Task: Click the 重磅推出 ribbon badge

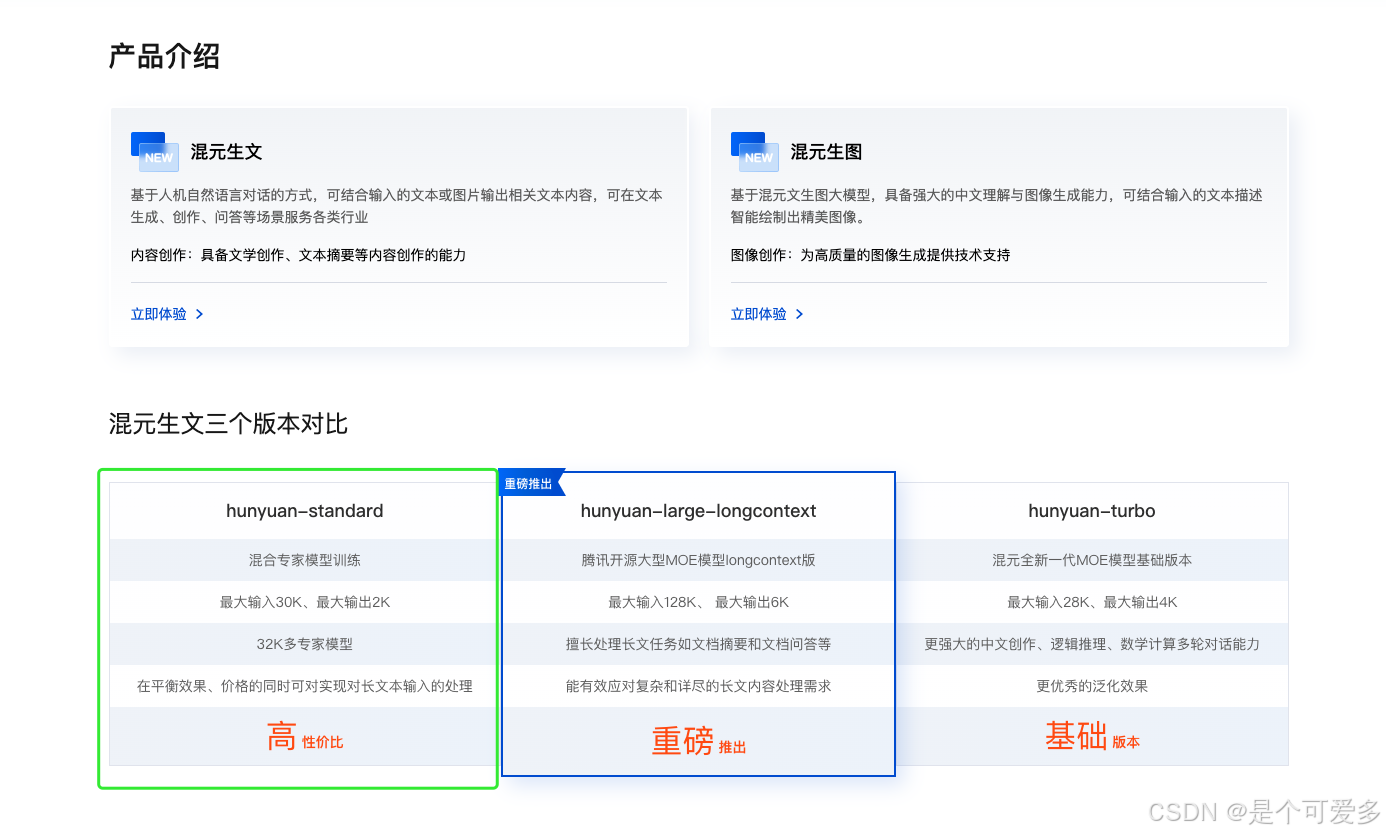Action: pyautogui.click(x=532, y=483)
